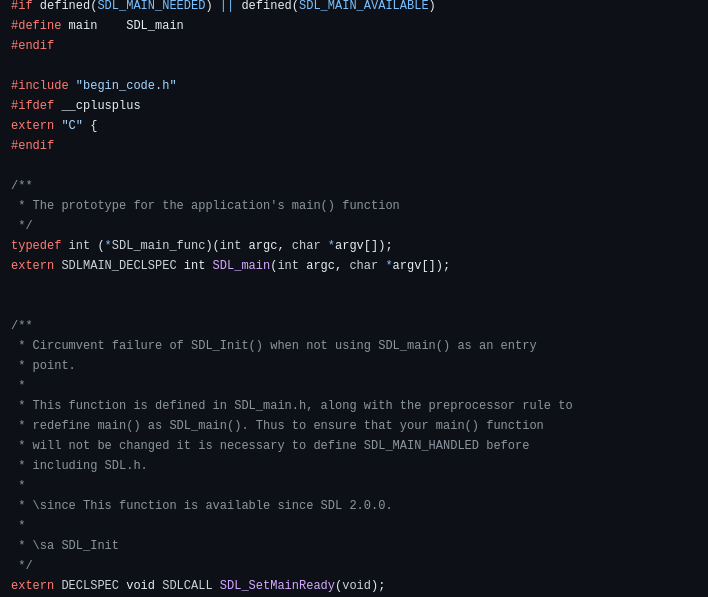Click the DECLSPEC keyword before void
This screenshot has height=597, width=708.
(90, 585)
